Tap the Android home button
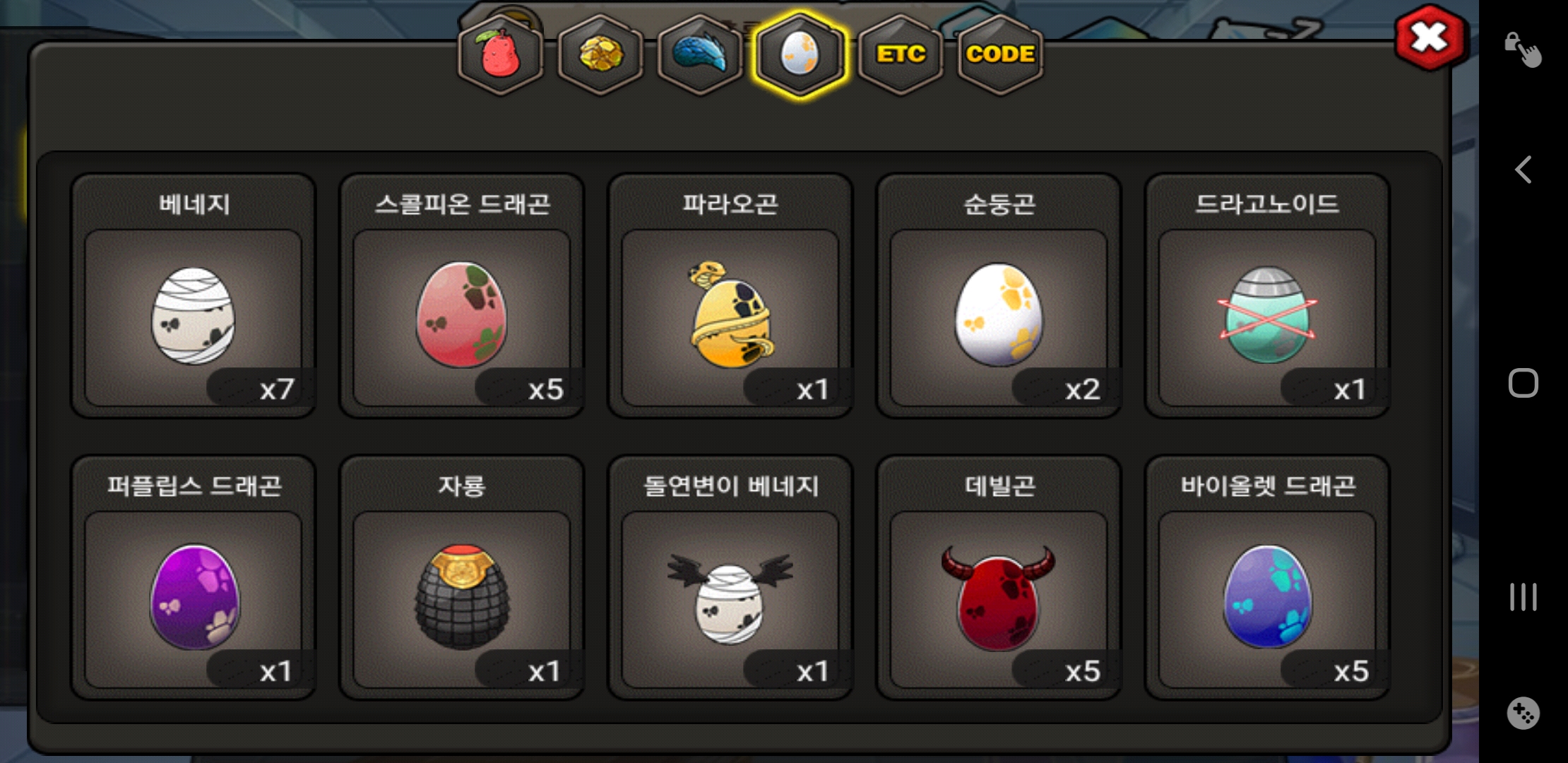Screen dimensions: 1568x763 1524,383
